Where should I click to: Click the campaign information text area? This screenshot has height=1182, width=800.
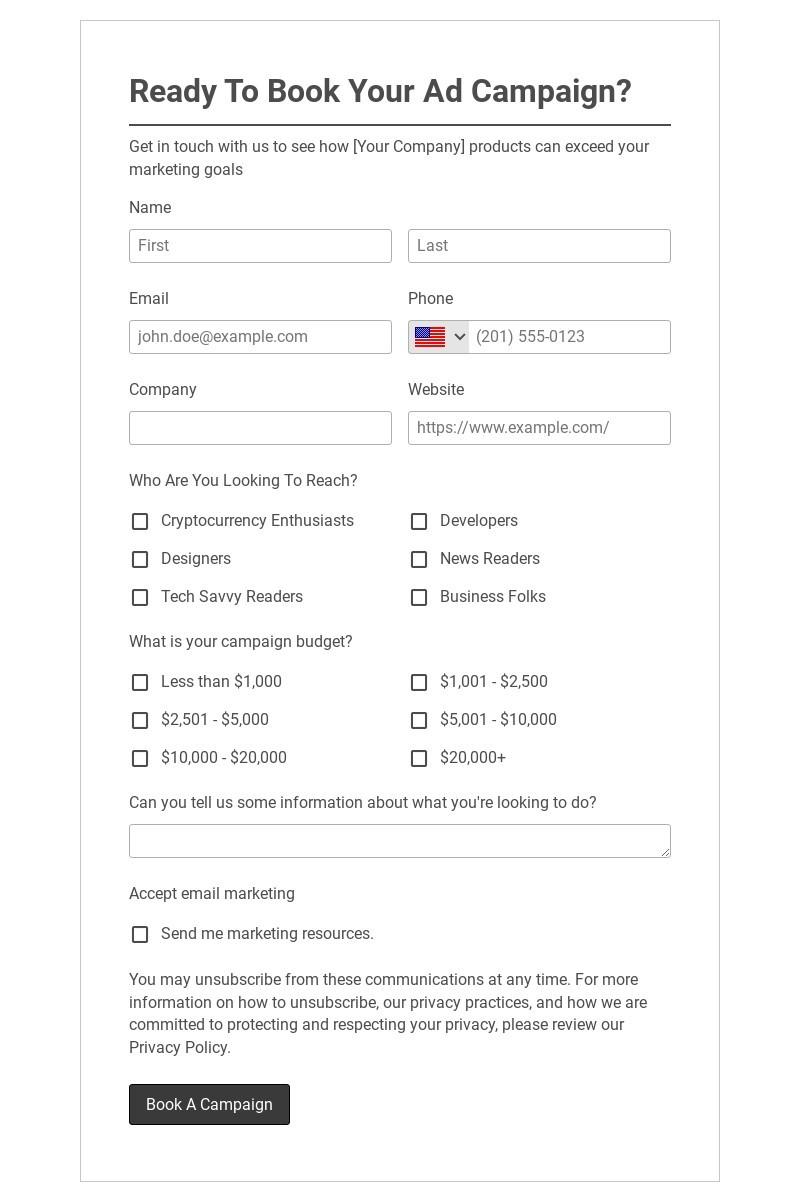(399, 841)
